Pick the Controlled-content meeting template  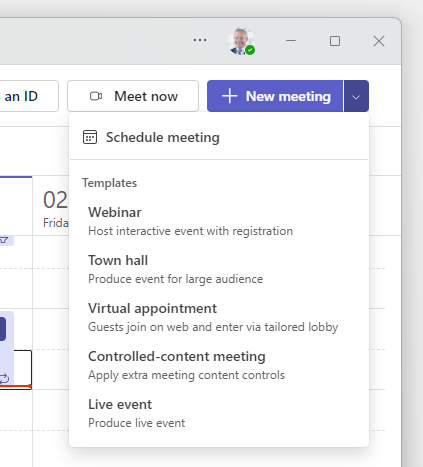pyautogui.click(x=219, y=365)
